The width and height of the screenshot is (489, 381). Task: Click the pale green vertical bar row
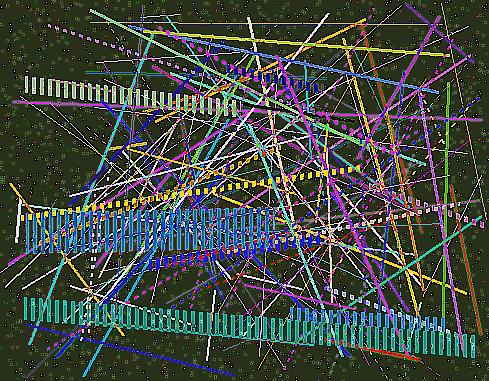point(132,95)
